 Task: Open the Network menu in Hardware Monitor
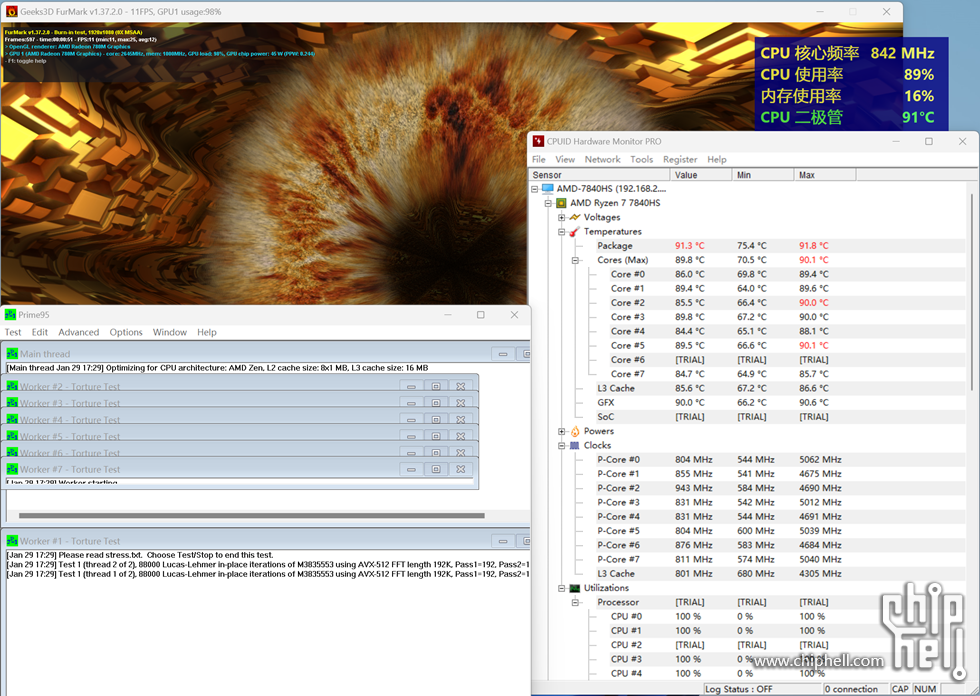click(x=602, y=159)
